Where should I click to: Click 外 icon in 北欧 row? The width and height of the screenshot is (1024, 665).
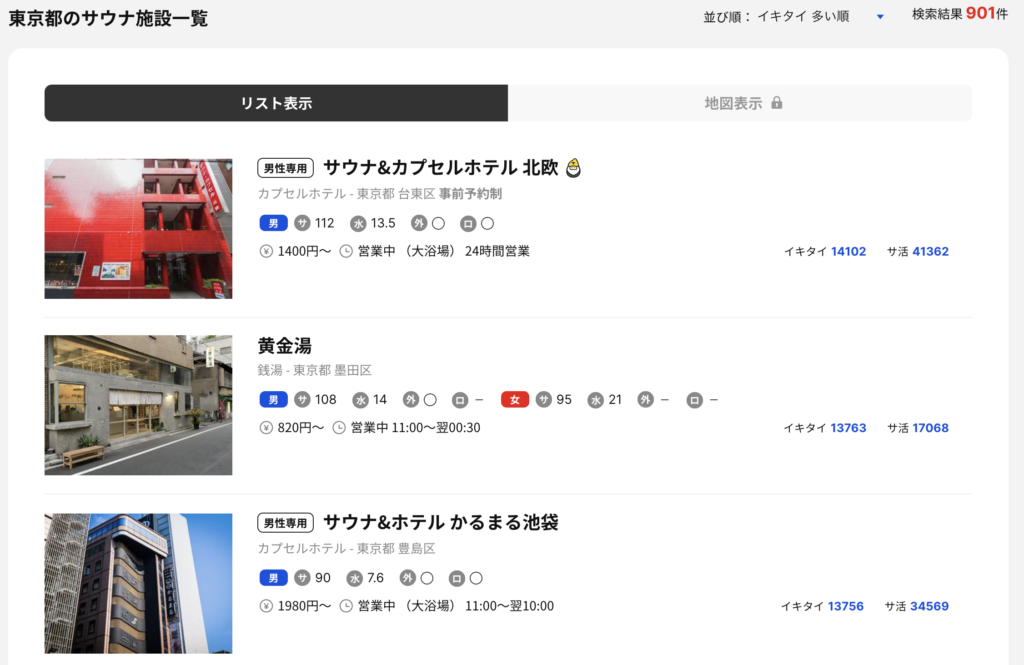pos(419,223)
